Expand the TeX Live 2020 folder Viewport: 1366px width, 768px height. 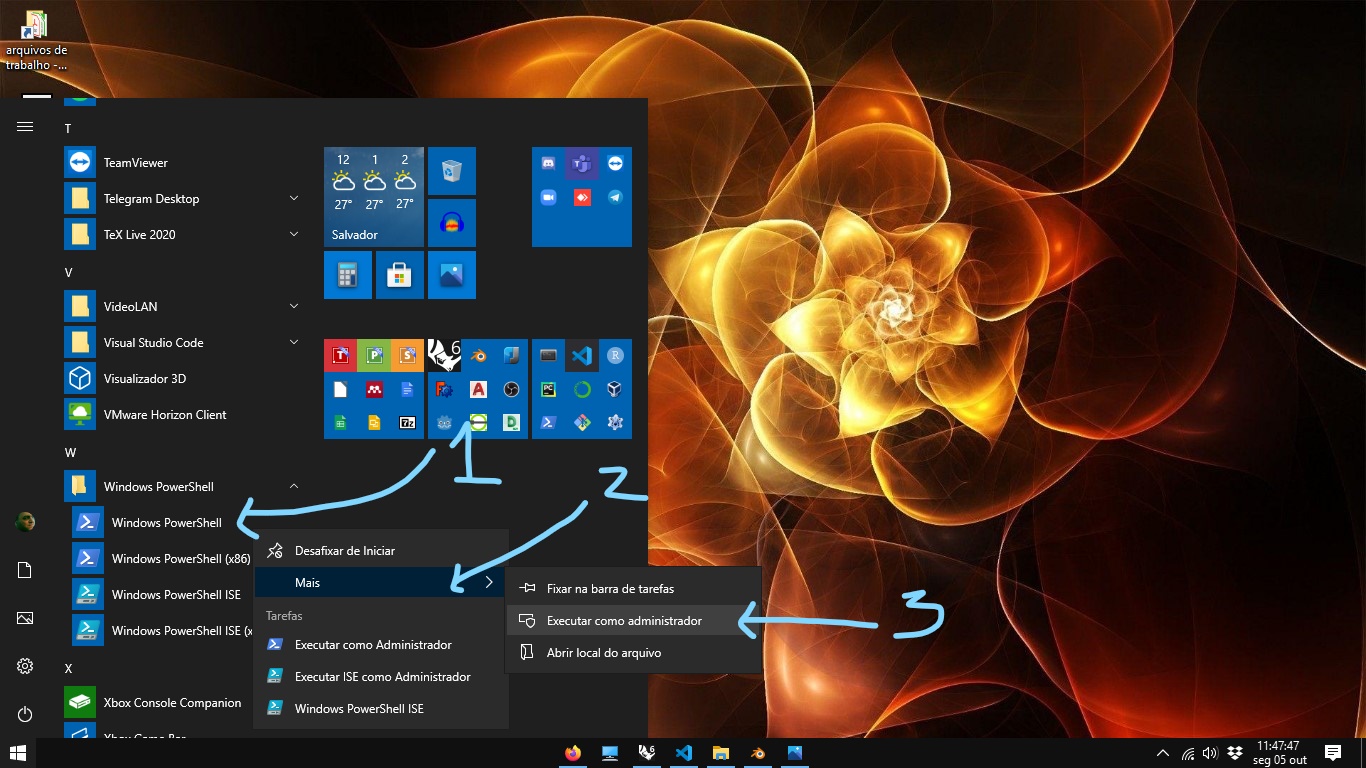coord(294,235)
